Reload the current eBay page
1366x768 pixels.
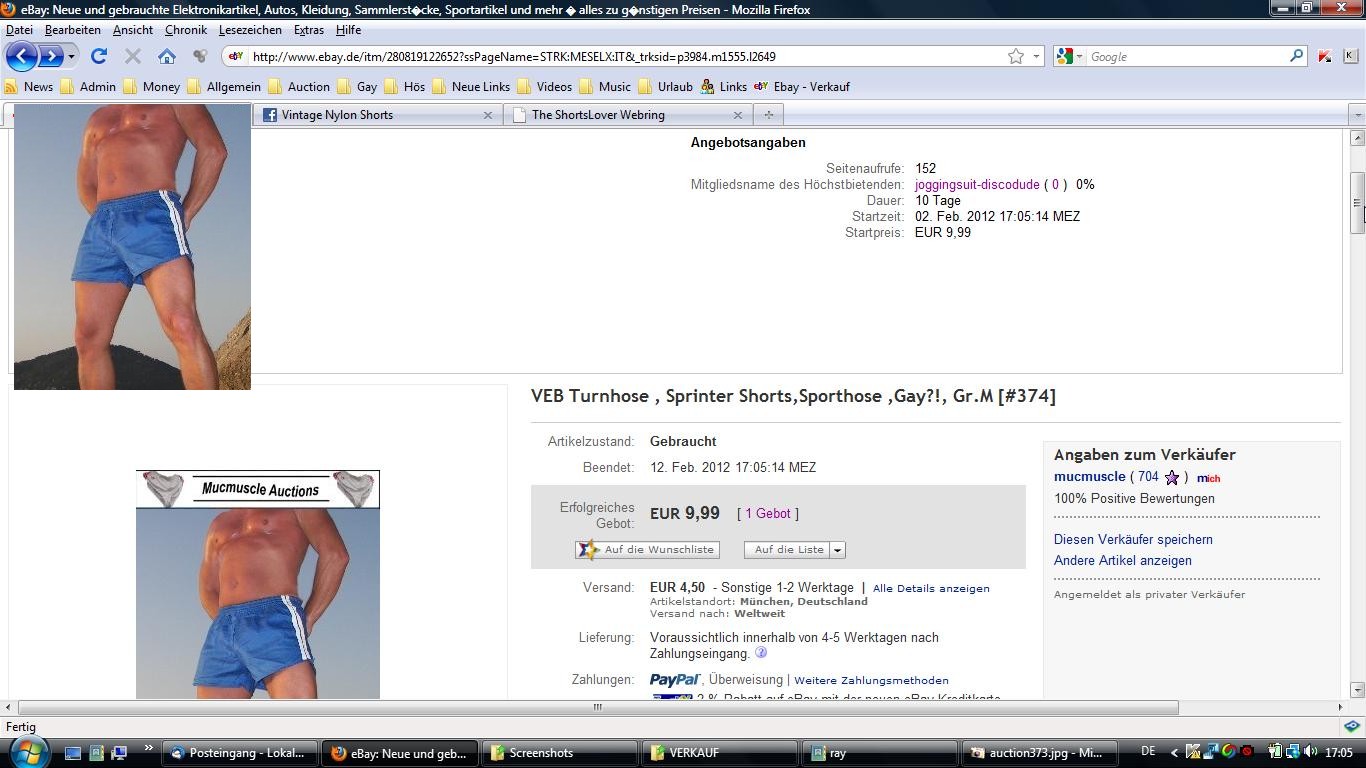click(98, 56)
